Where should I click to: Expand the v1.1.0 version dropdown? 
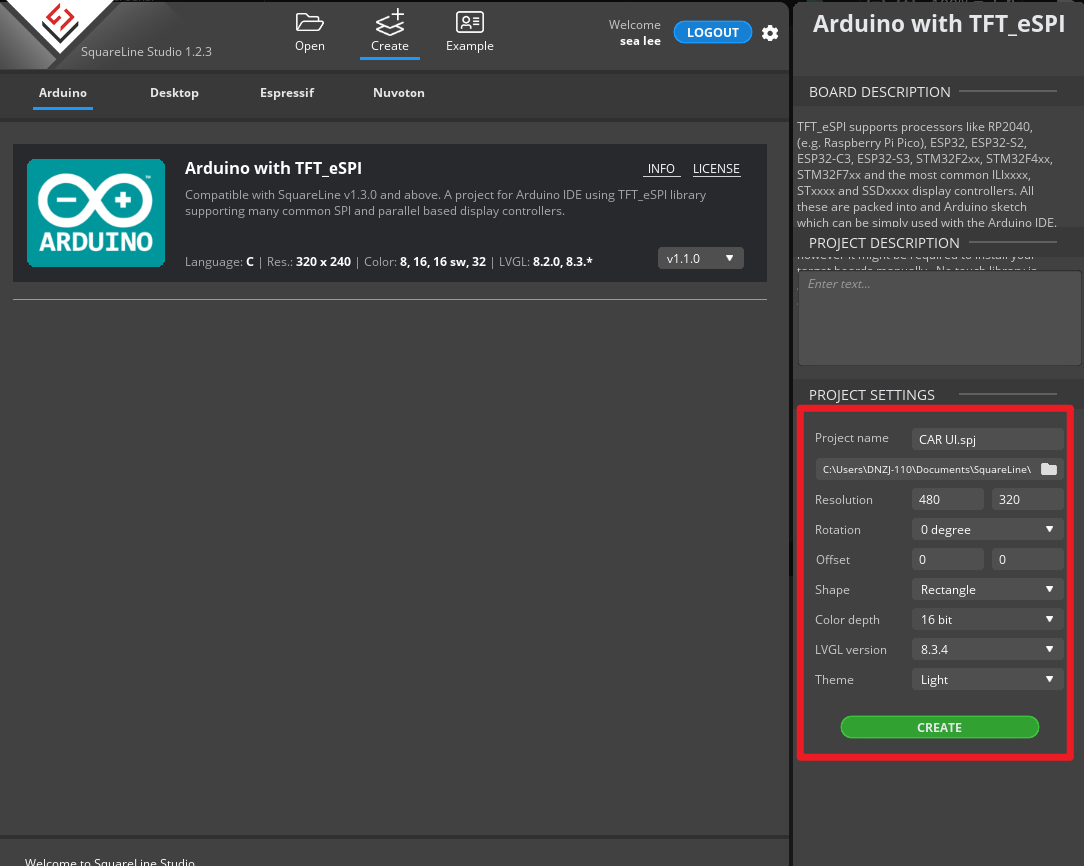point(700,258)
